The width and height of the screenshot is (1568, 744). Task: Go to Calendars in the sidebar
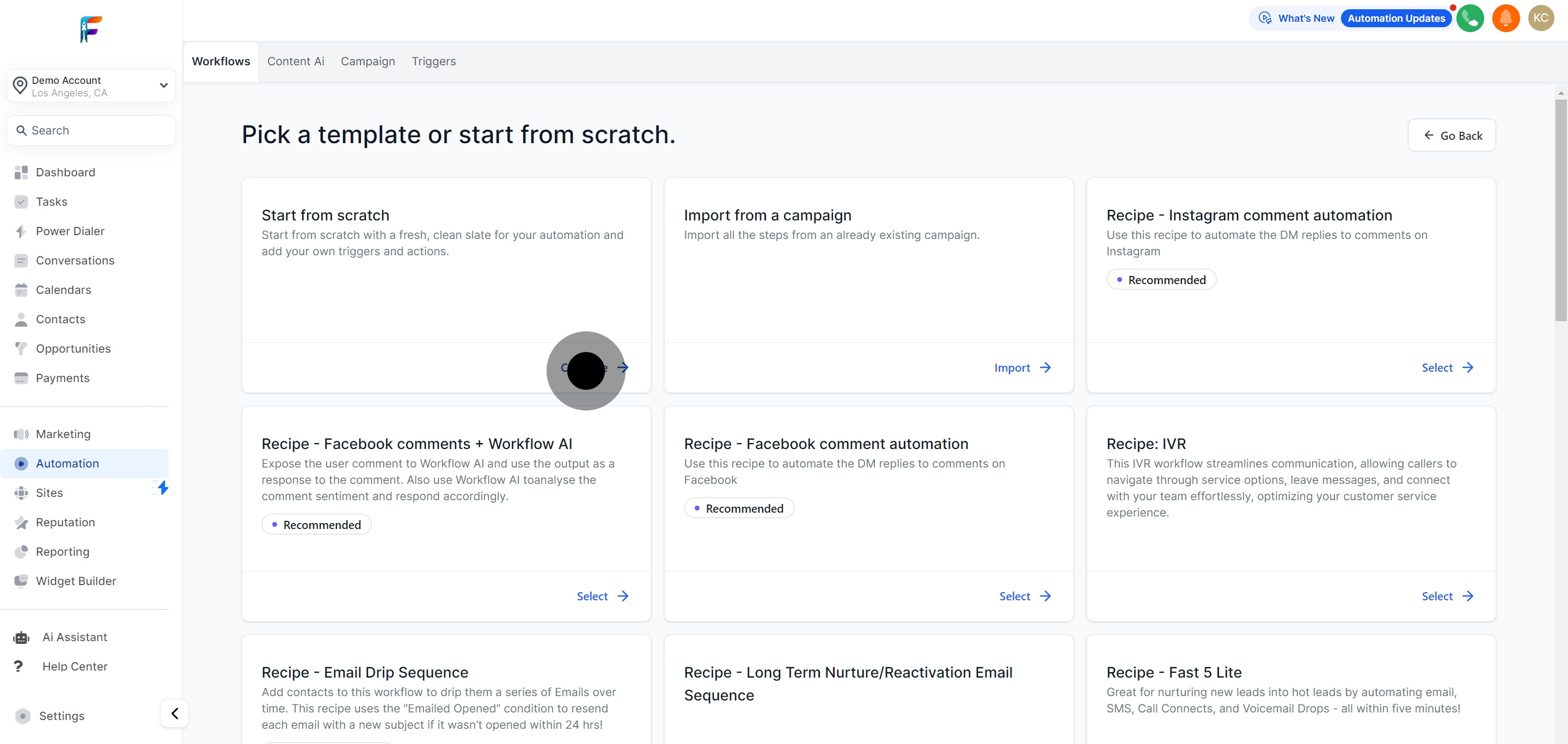[x=63, y=290]
